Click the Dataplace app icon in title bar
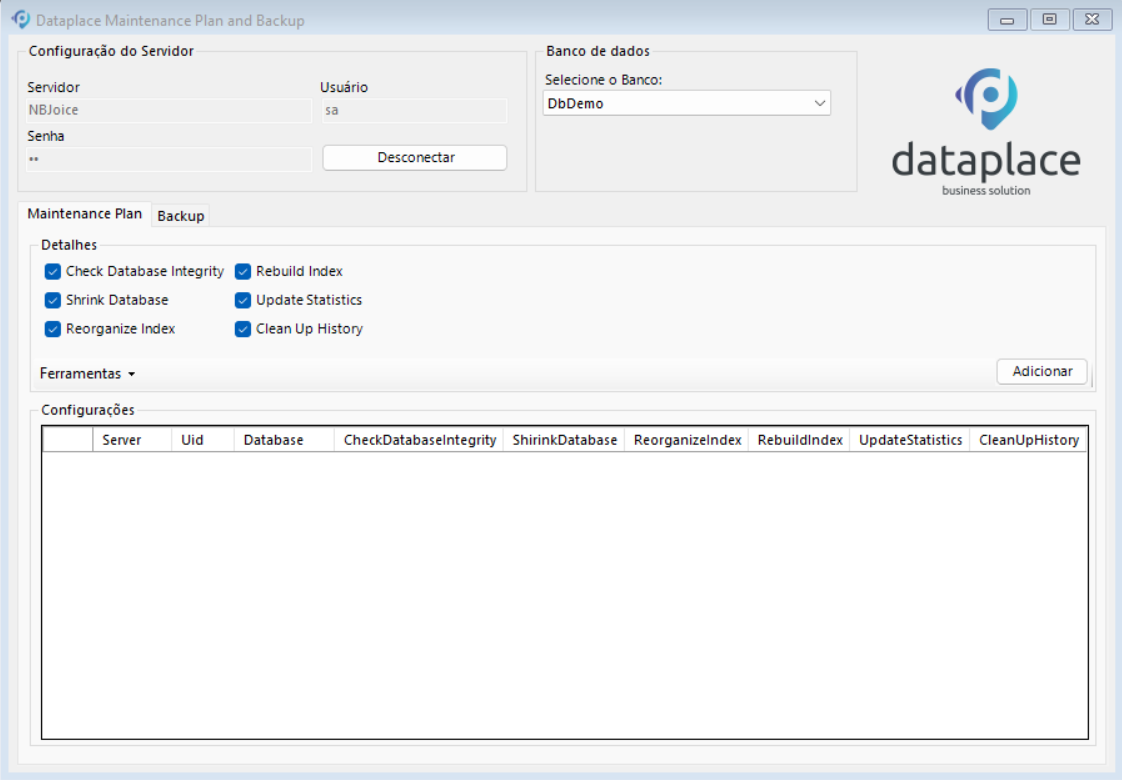 tap(21, 19)
